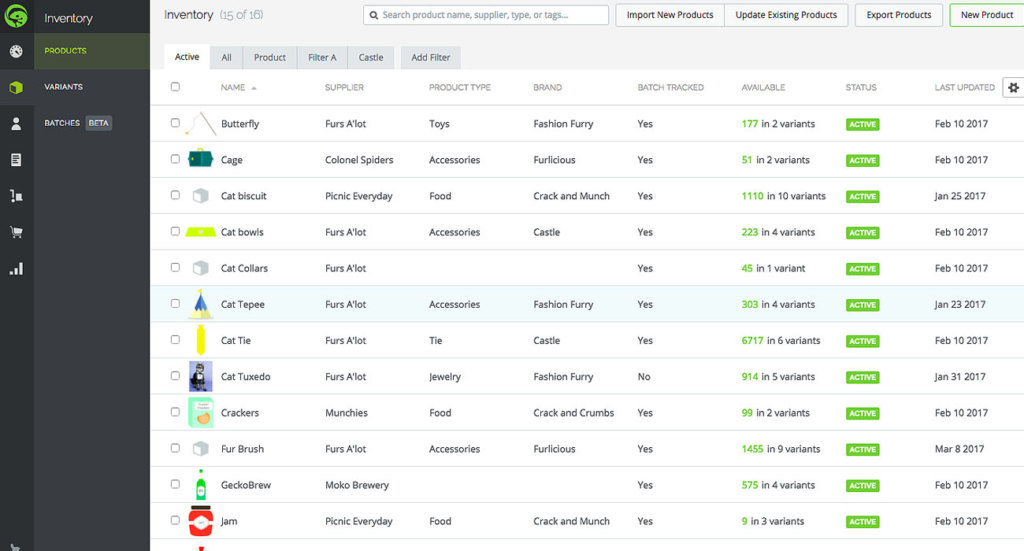
Task: Check the Cat Tepee row checkbox
Action: coord(175,304)
